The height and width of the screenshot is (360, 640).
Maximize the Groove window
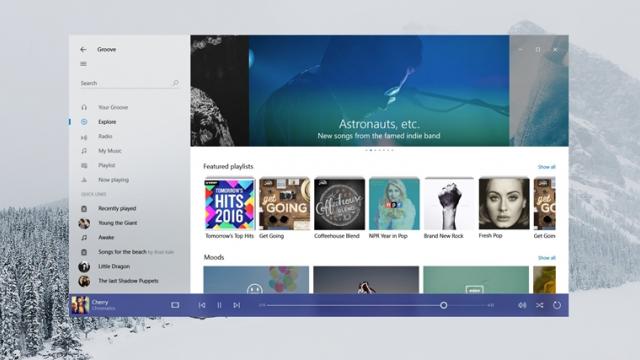coord(538,49)
